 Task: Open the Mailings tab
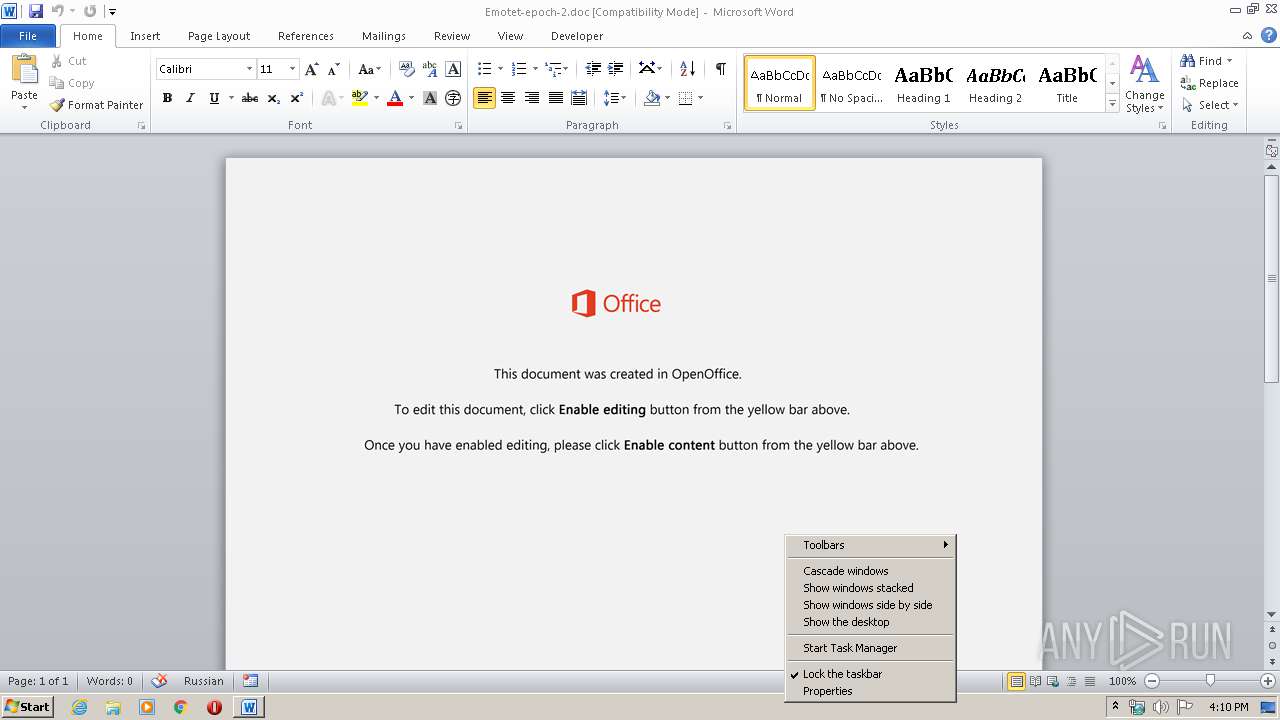tap(384, 36)
